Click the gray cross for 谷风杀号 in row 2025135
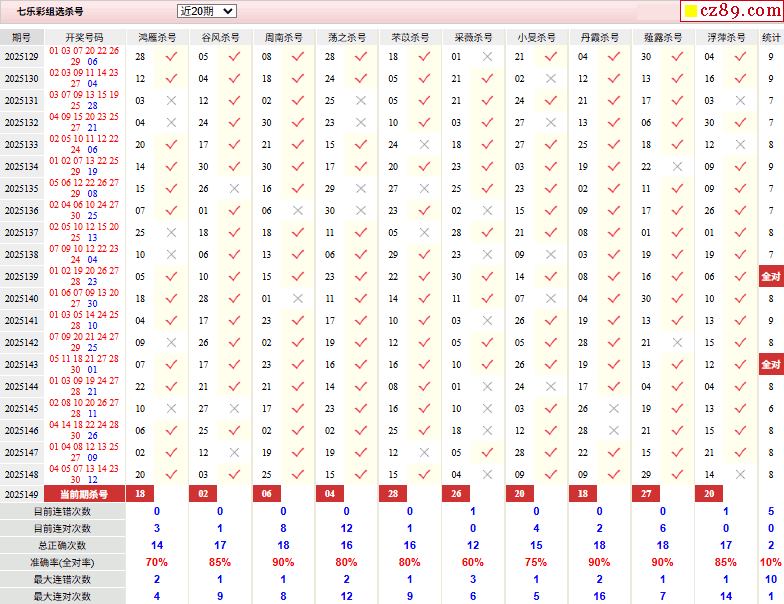This screenshot has height=604, width=784. coord(234,189)
